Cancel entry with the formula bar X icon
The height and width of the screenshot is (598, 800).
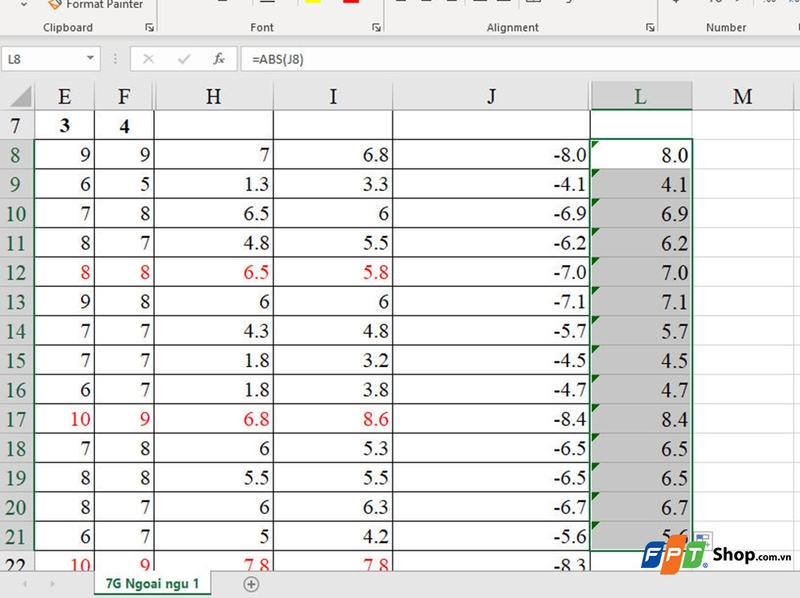point(146,58)
